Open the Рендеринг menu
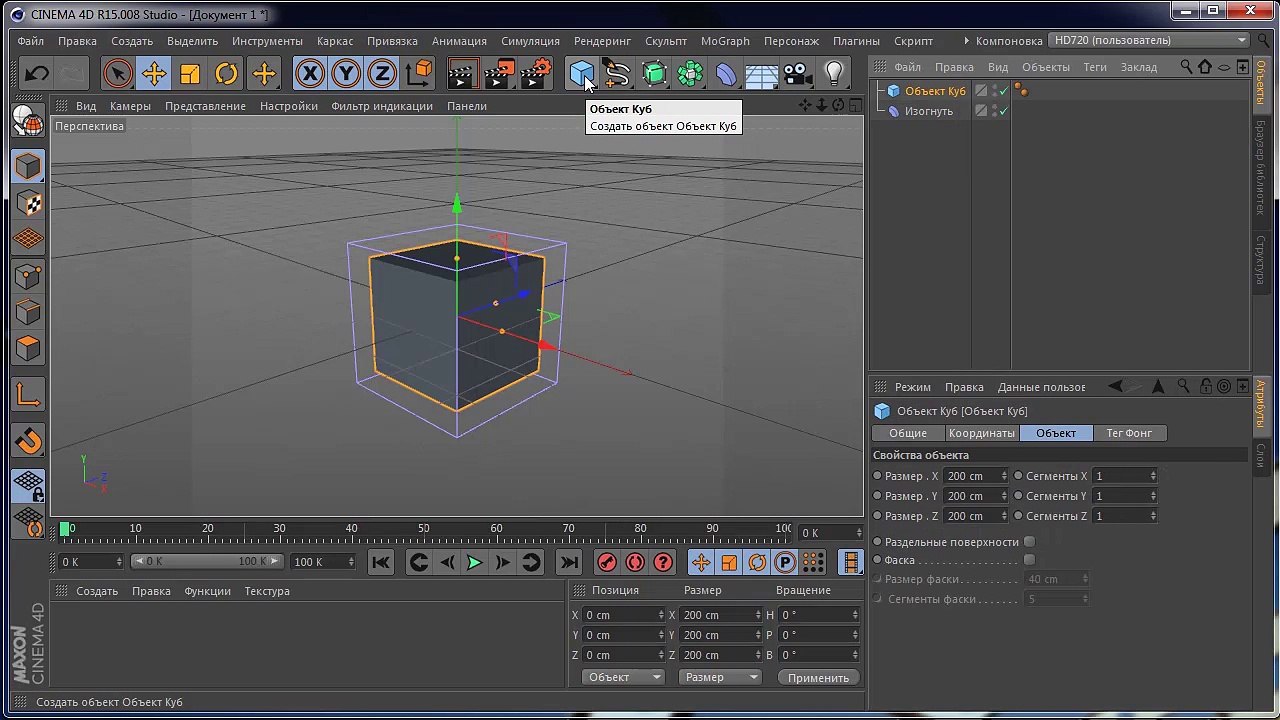The image size is (1280, 720). (602, 41)
